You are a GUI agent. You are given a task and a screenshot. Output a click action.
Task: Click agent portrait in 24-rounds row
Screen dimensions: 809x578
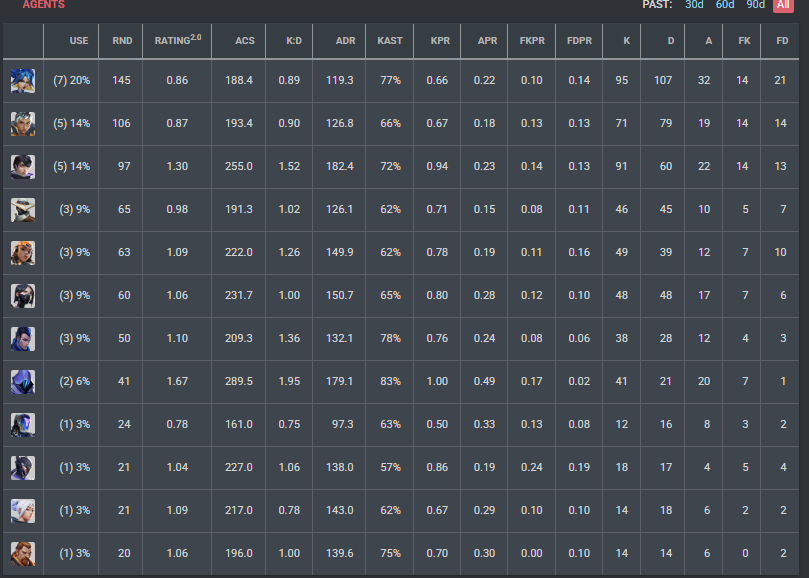coord(23,425)
